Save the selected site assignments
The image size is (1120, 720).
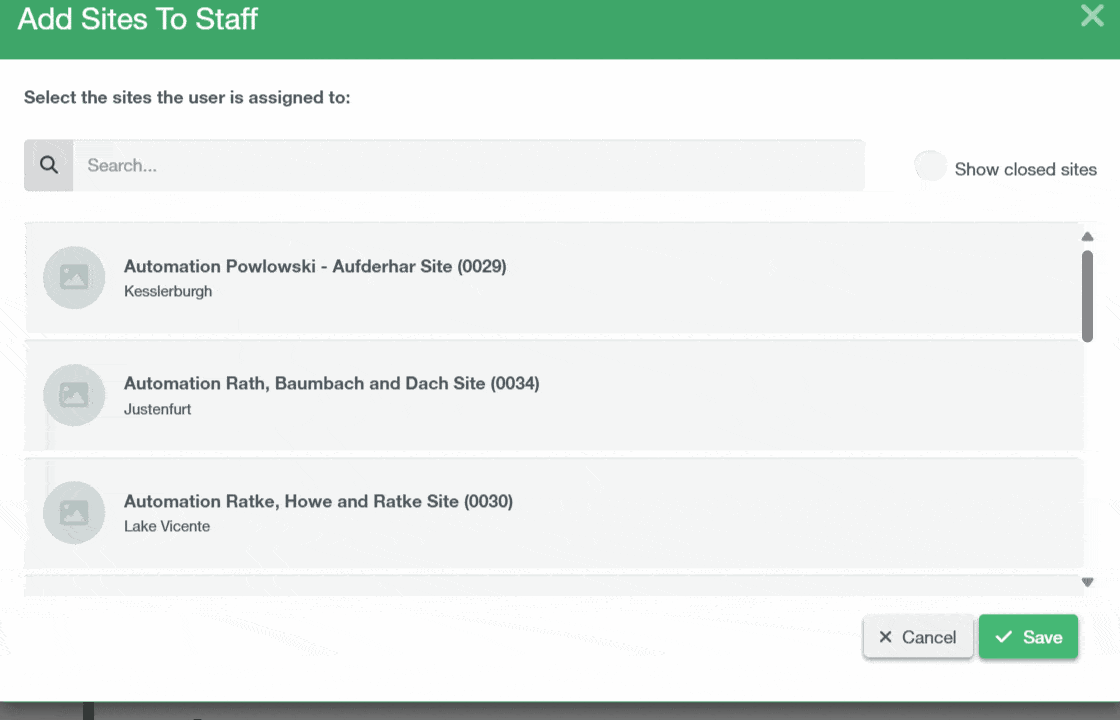[1028, 637]
